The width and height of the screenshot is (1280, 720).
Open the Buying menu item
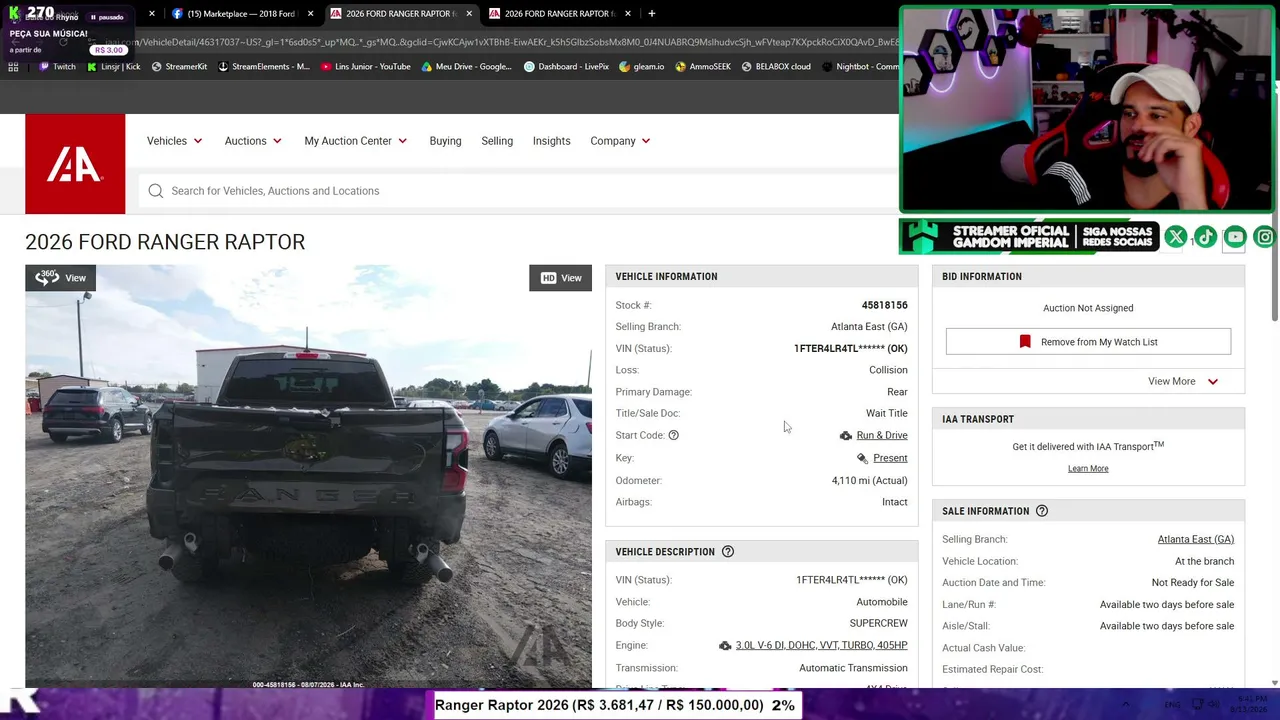tap(445, 141)
